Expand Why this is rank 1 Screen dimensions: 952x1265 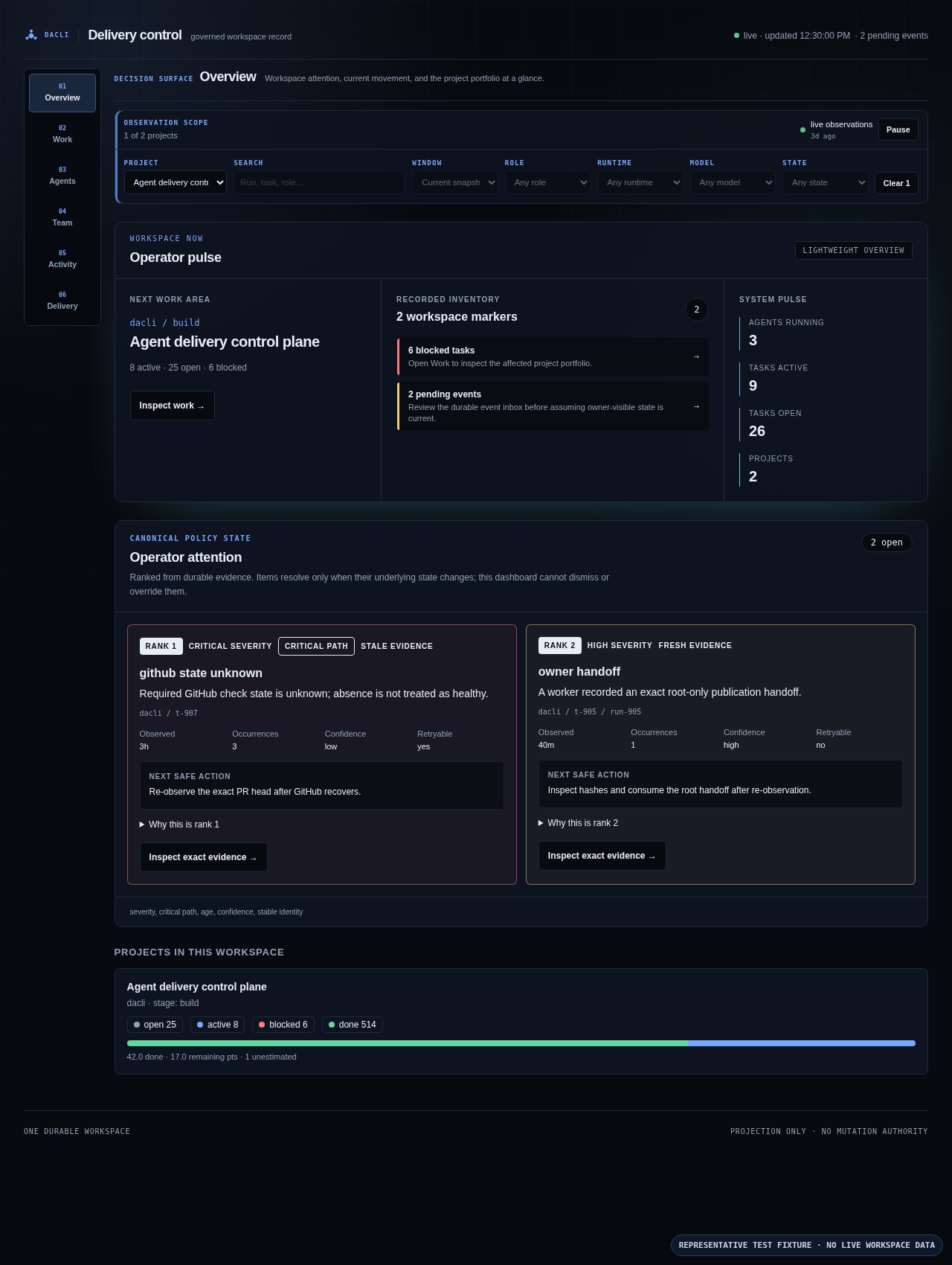click(x=179, y=824)
